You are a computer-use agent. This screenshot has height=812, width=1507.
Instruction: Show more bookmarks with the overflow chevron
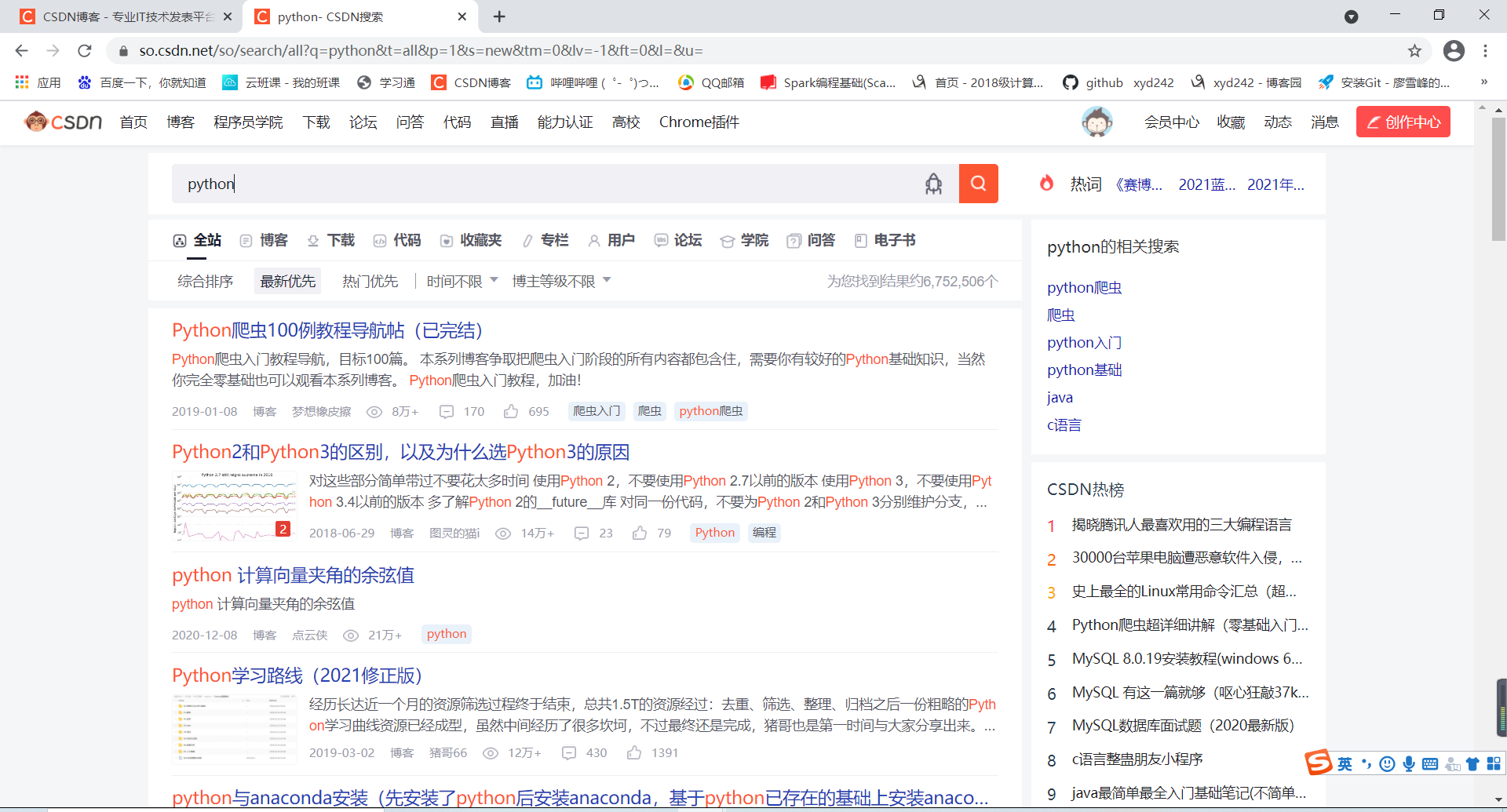pos(1483,82)
